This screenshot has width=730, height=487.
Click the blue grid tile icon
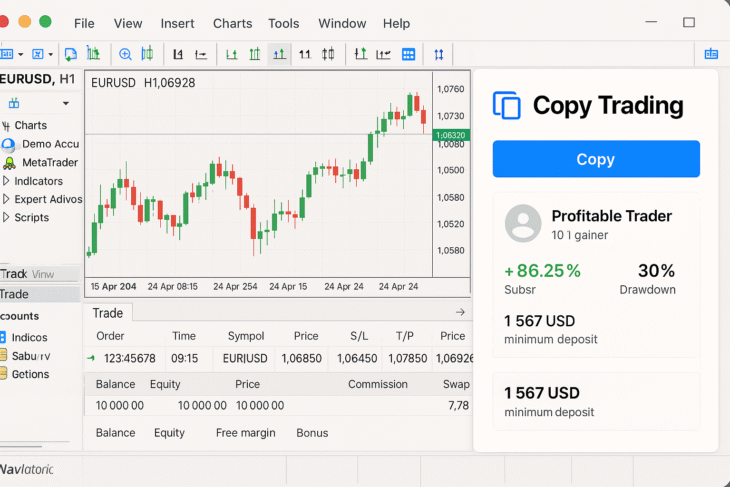(x=408, y=54)
